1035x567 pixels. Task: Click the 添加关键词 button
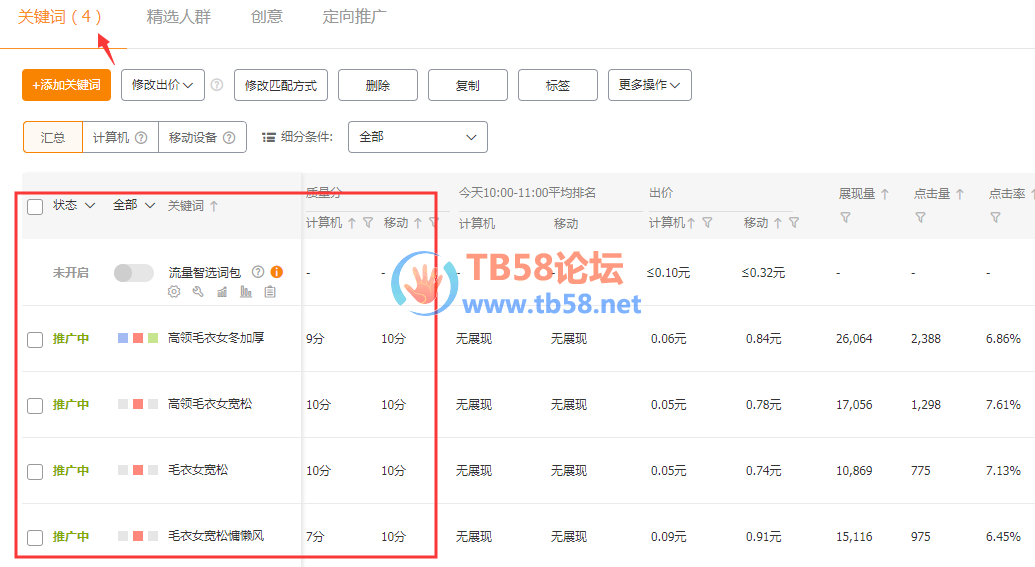tap(66, 86)
